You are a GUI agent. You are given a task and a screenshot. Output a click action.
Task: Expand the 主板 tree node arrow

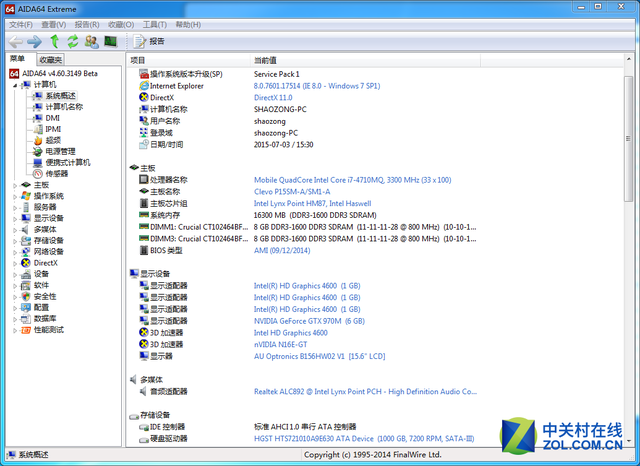point(14,185)
